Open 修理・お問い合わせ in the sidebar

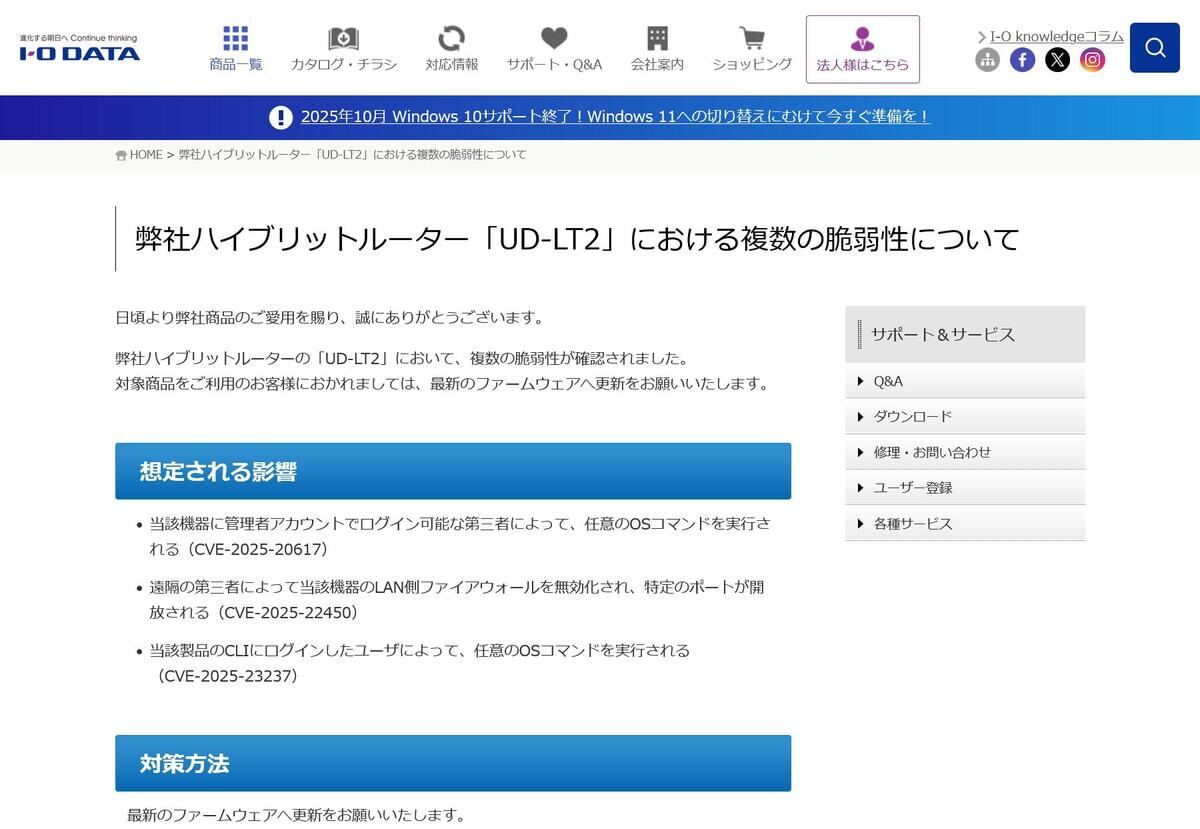tap(965, 452)
